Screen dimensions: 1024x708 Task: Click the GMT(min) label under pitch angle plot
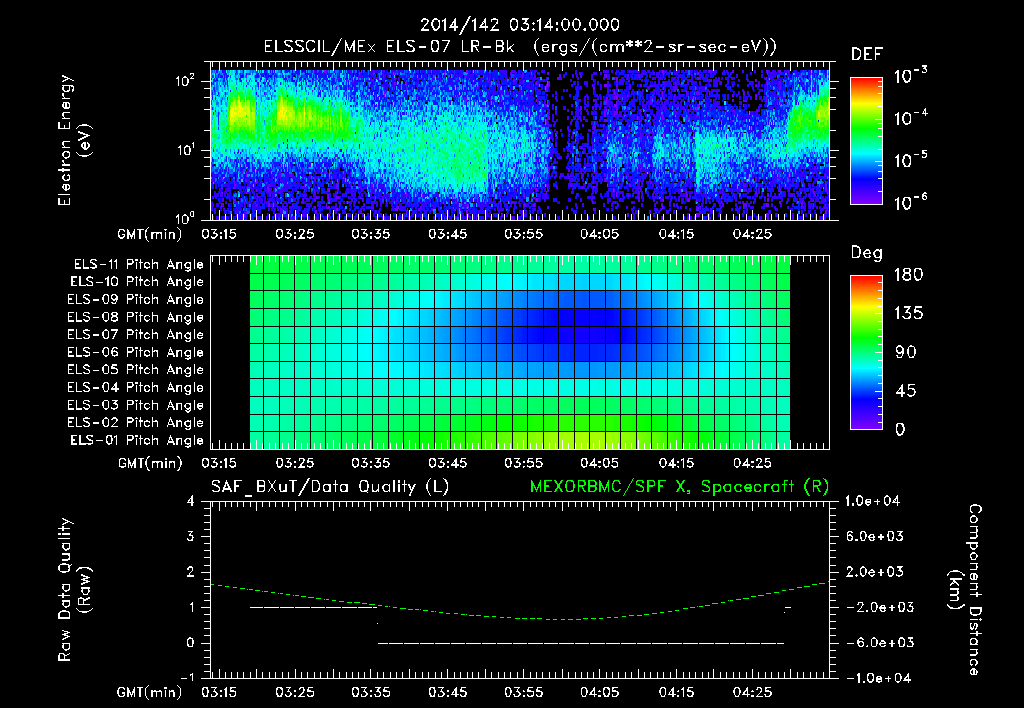click(x=150, y=464)
